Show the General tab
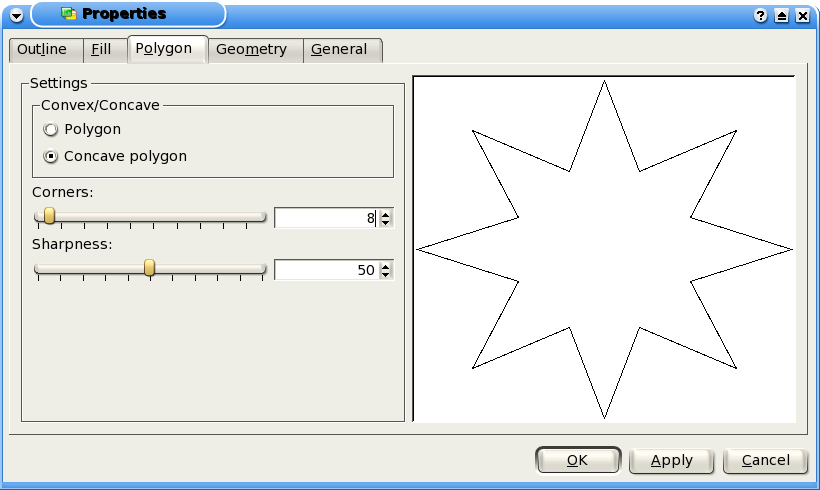 (x=339, y=50)
